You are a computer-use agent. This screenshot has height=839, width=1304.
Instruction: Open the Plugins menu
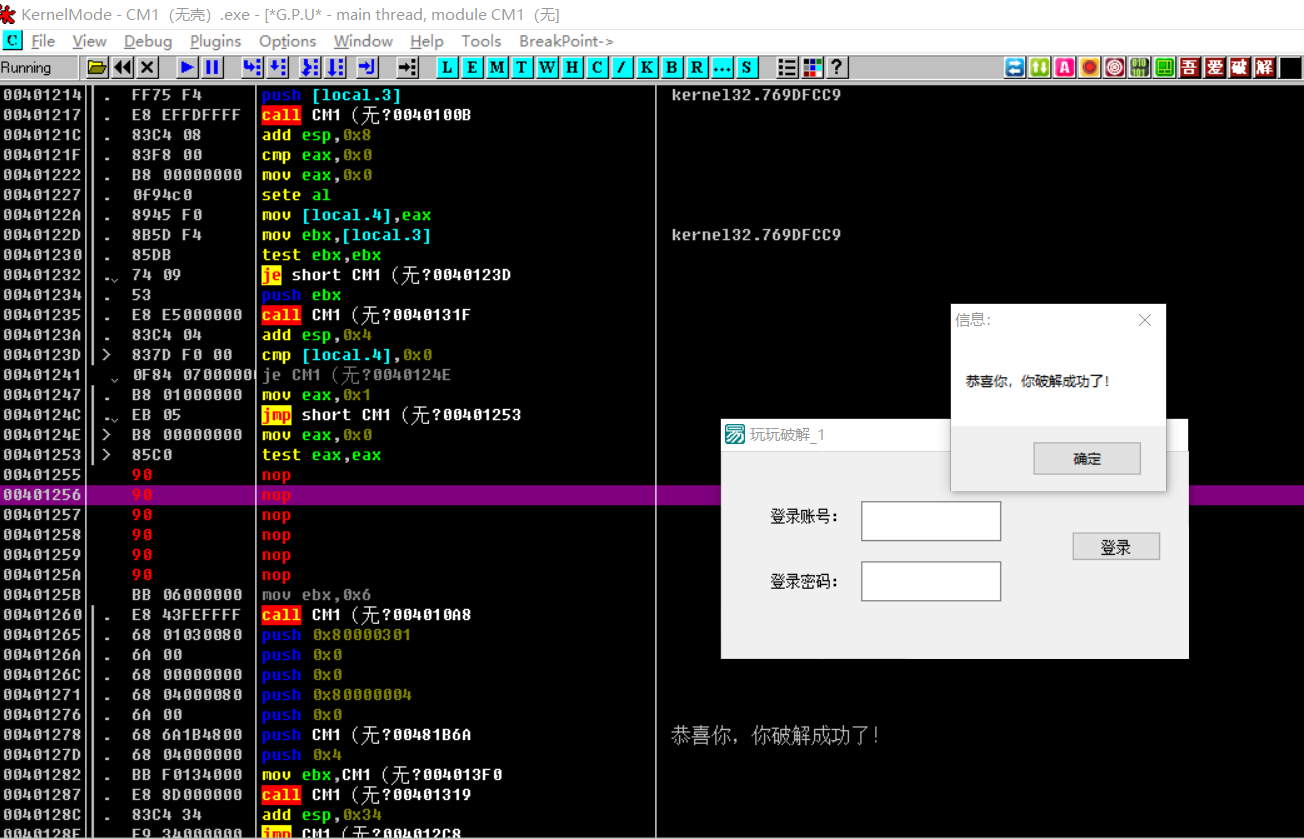[x=215, y=41]
